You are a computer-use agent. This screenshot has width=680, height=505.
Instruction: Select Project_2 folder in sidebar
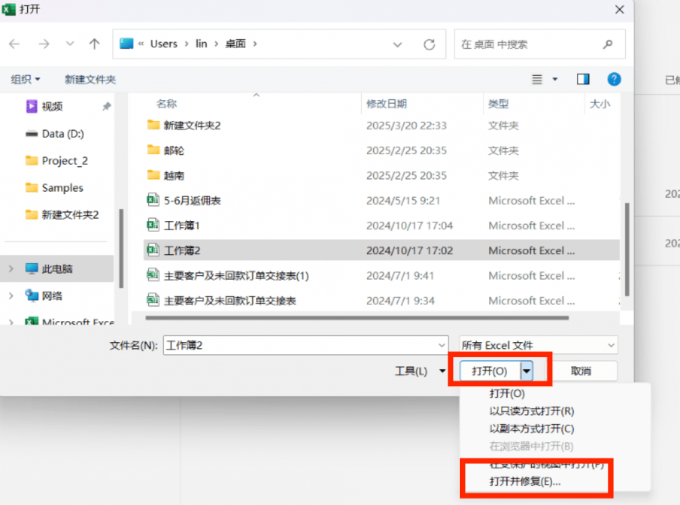(x=57, y=161)
